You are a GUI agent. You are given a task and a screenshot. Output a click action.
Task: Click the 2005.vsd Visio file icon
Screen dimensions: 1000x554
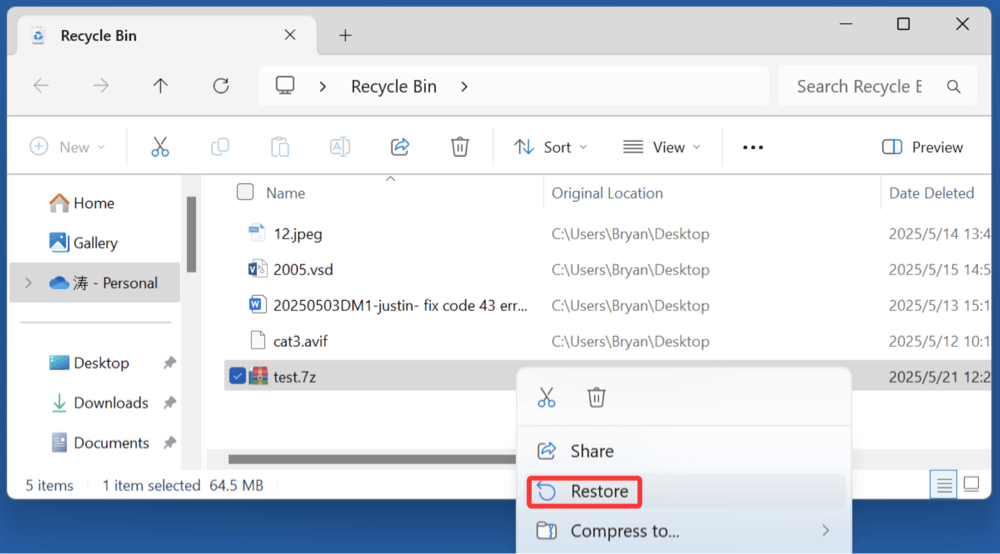pyautogui.click(x=257, y=269)
